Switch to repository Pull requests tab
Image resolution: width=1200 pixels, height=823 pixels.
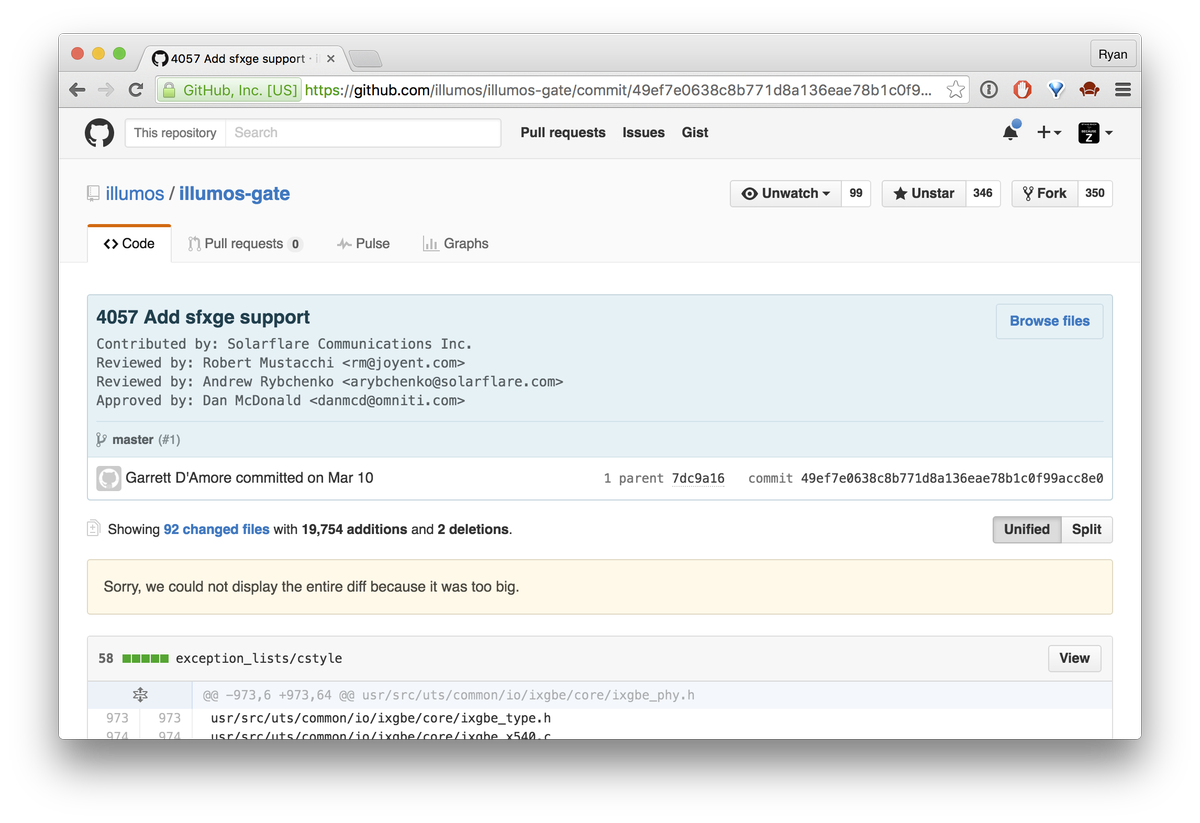pyautogui.click(x=245, y=243)
